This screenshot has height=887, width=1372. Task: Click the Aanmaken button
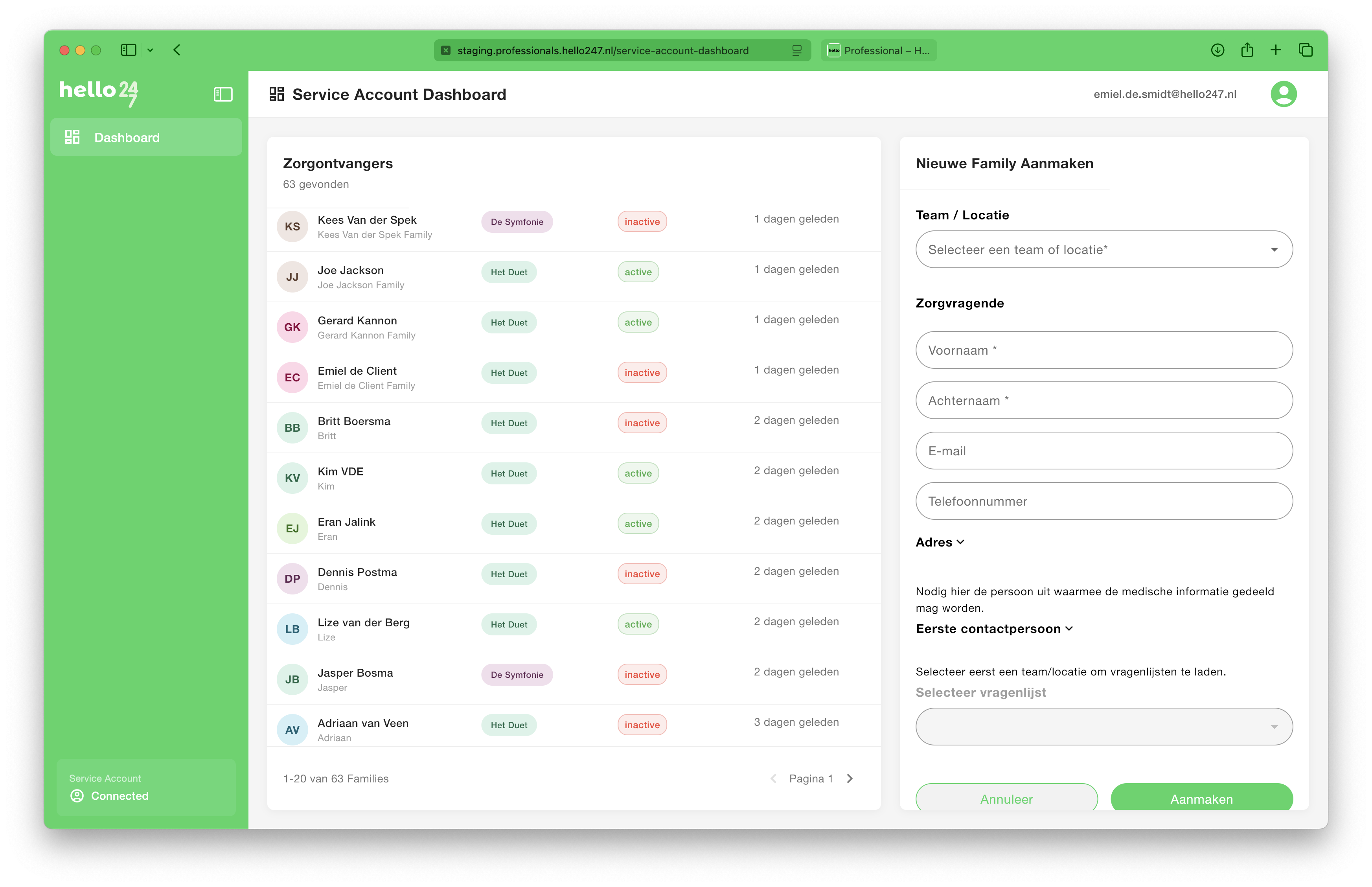coord(1201,798)
